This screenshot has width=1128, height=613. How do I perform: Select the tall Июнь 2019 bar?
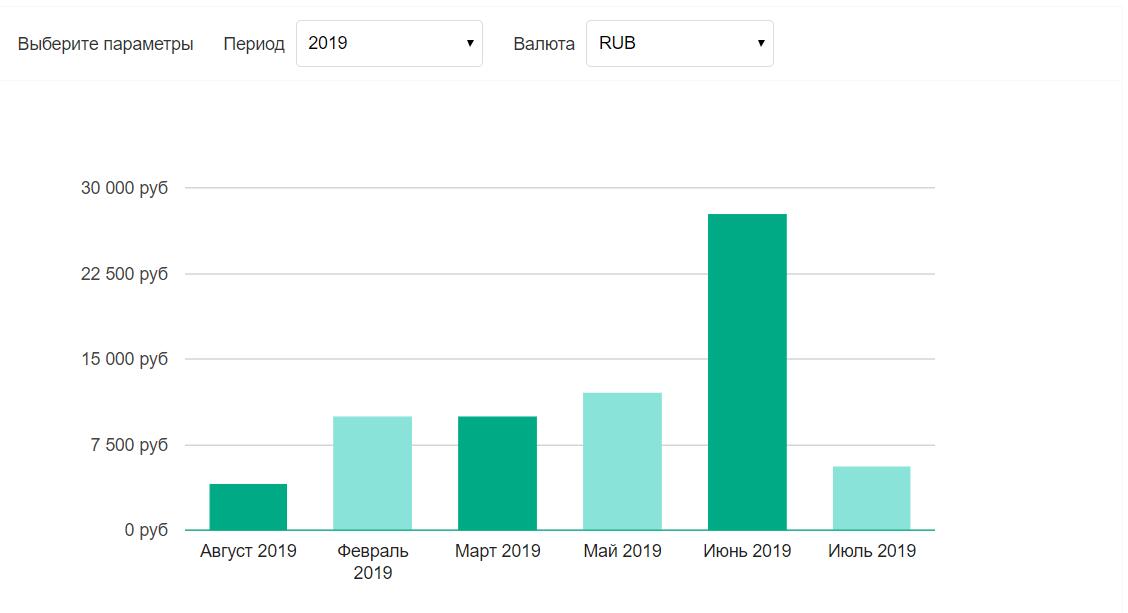tap(747, 370)
